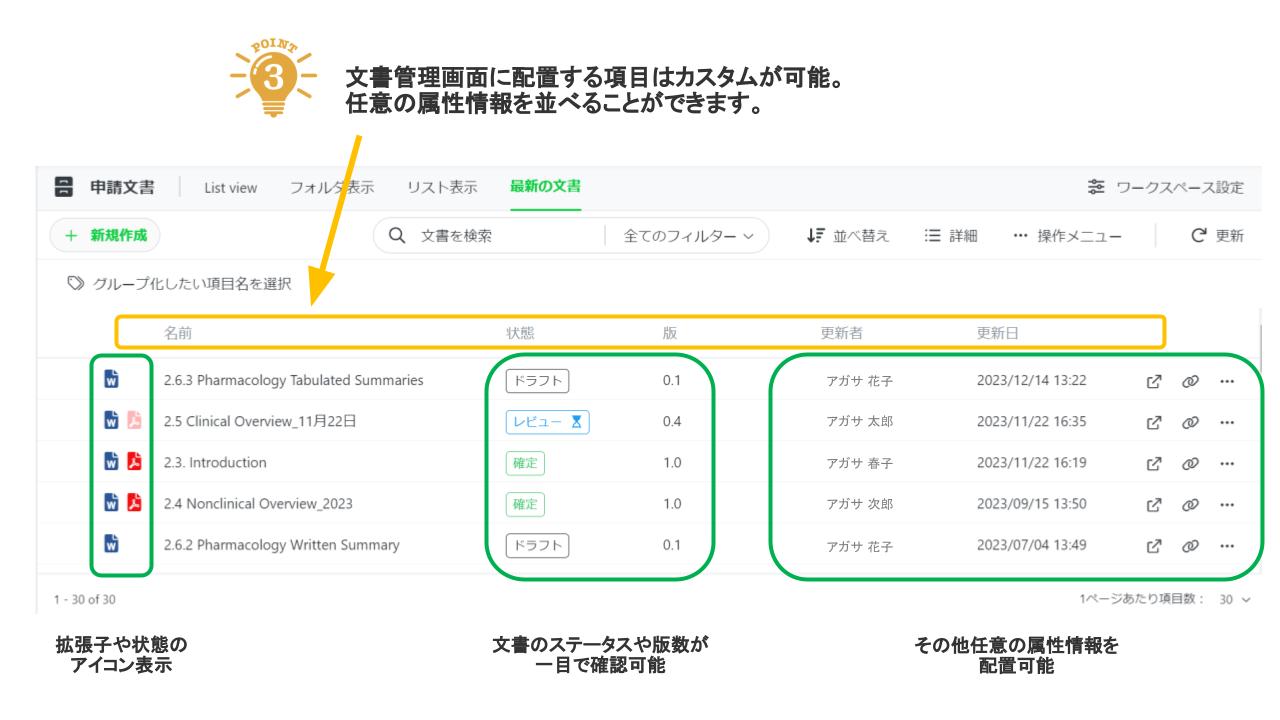Open more options for 2.6.2 Pharmacology Written Summary
Viewport: 1280px width, 720px height.
[x=1226, y=546]
